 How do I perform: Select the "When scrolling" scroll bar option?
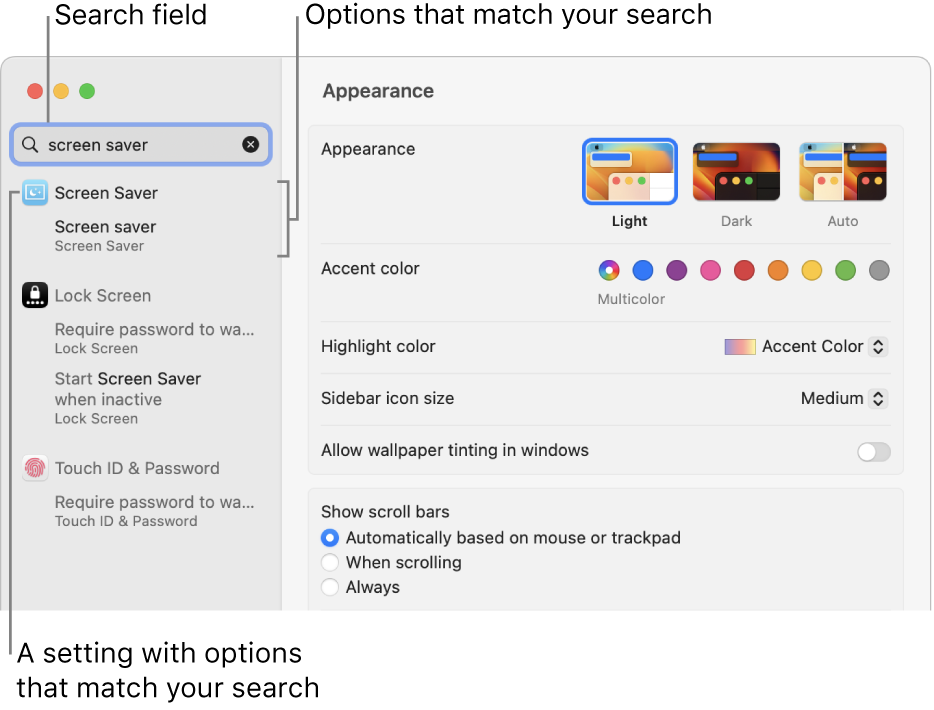(x=330, y=563)
